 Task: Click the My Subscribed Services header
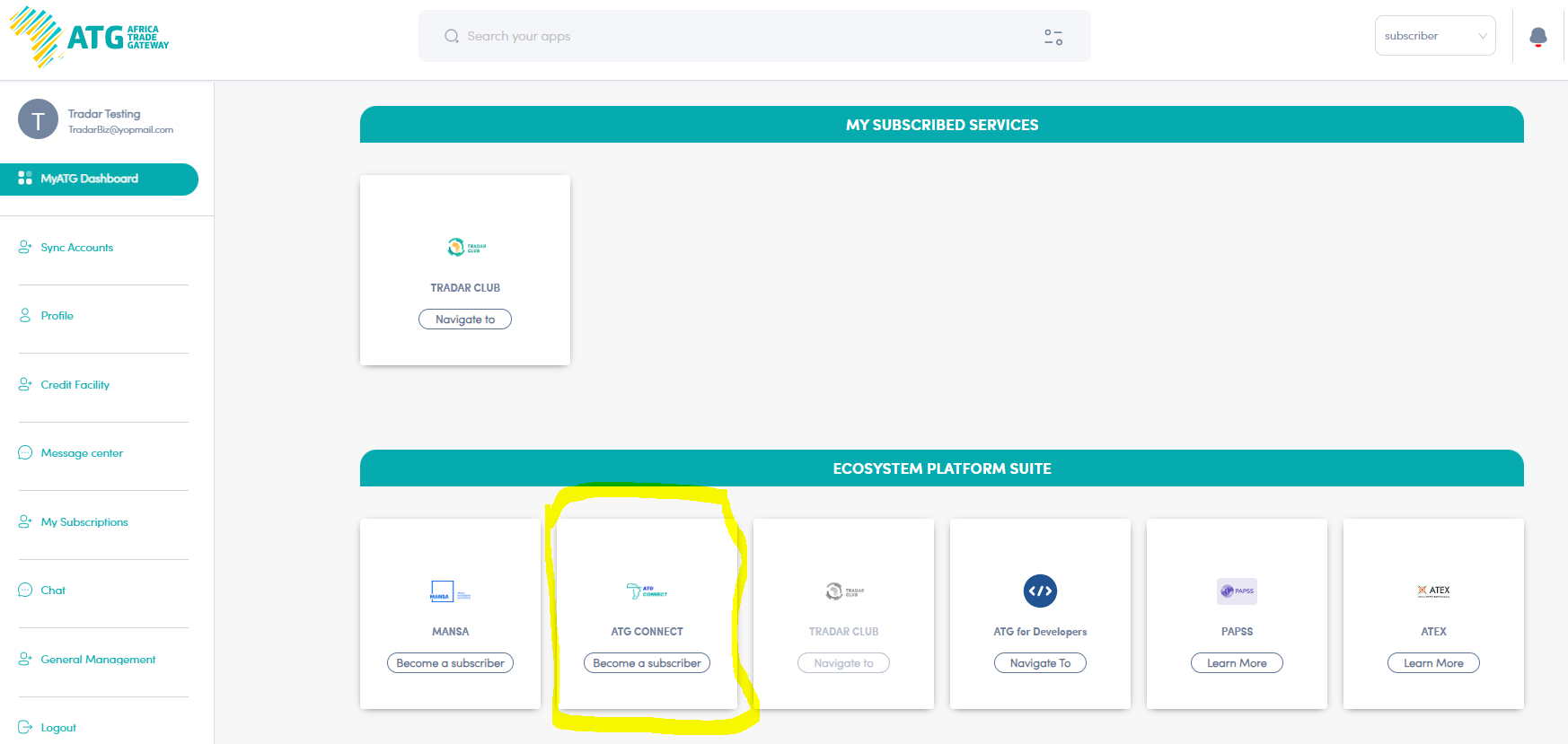[942, 125]
